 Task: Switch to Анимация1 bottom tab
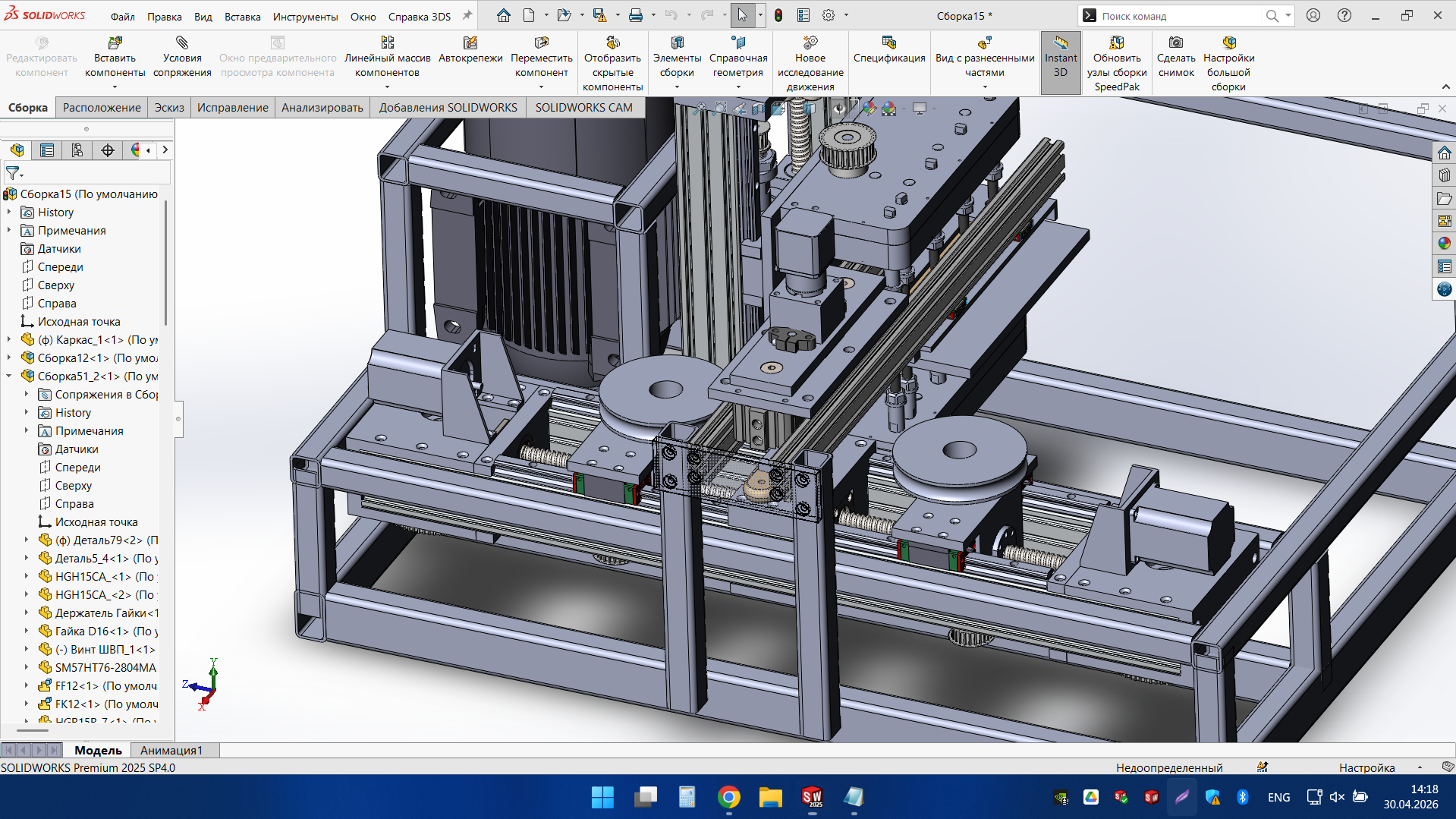pos(171,750)
